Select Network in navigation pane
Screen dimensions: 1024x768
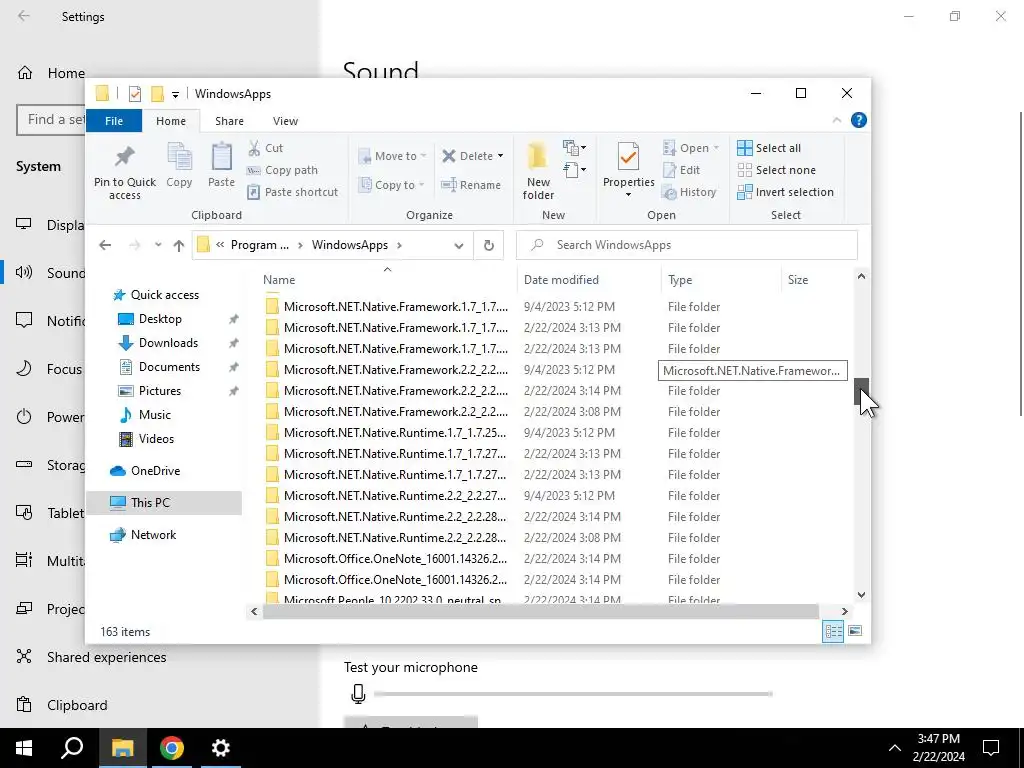click(153, 535)
